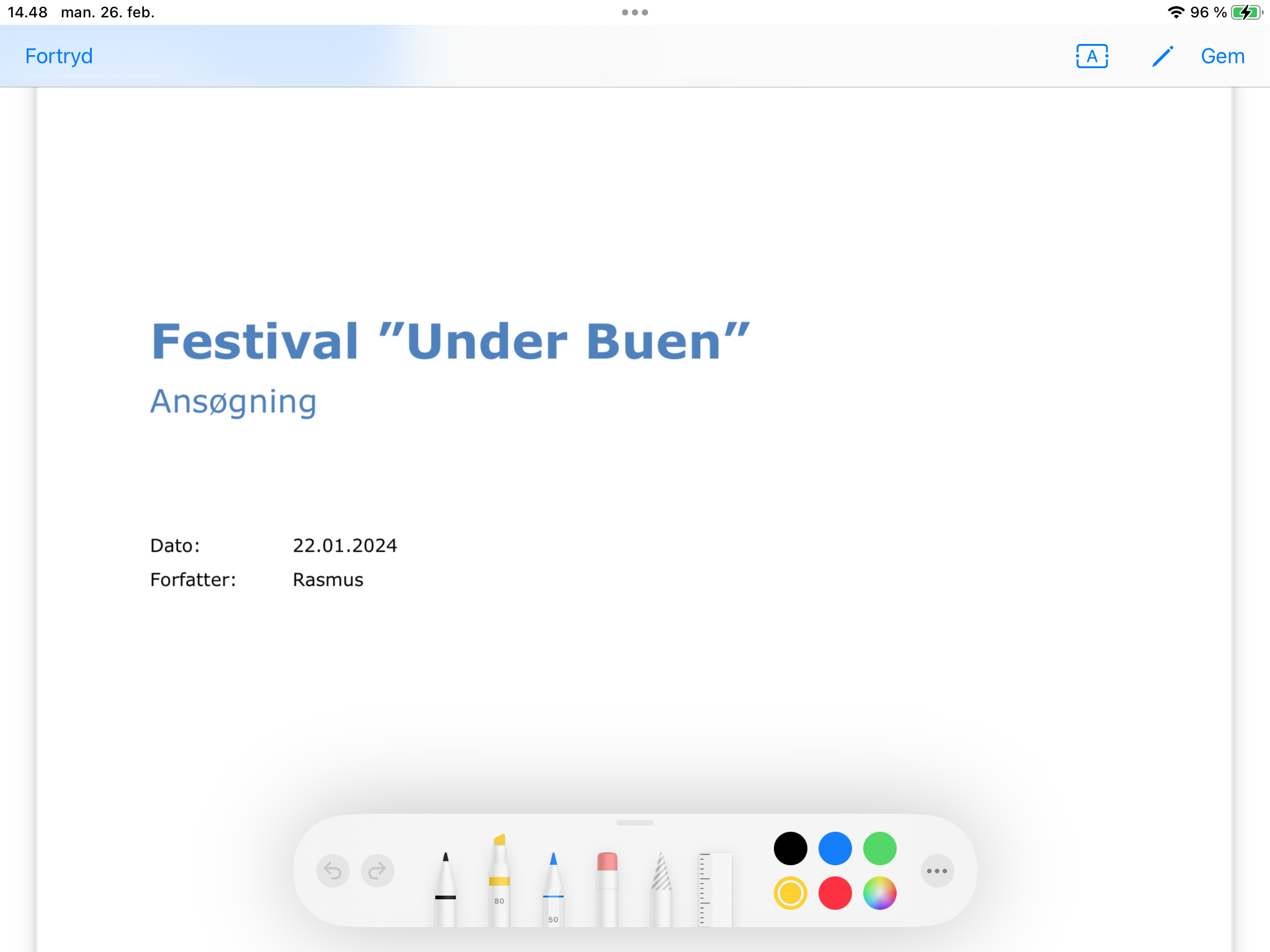Viewport: 1270px width, 952px height.
Task: Select the yellow highlighter tool
Action: tap(499, 880)
